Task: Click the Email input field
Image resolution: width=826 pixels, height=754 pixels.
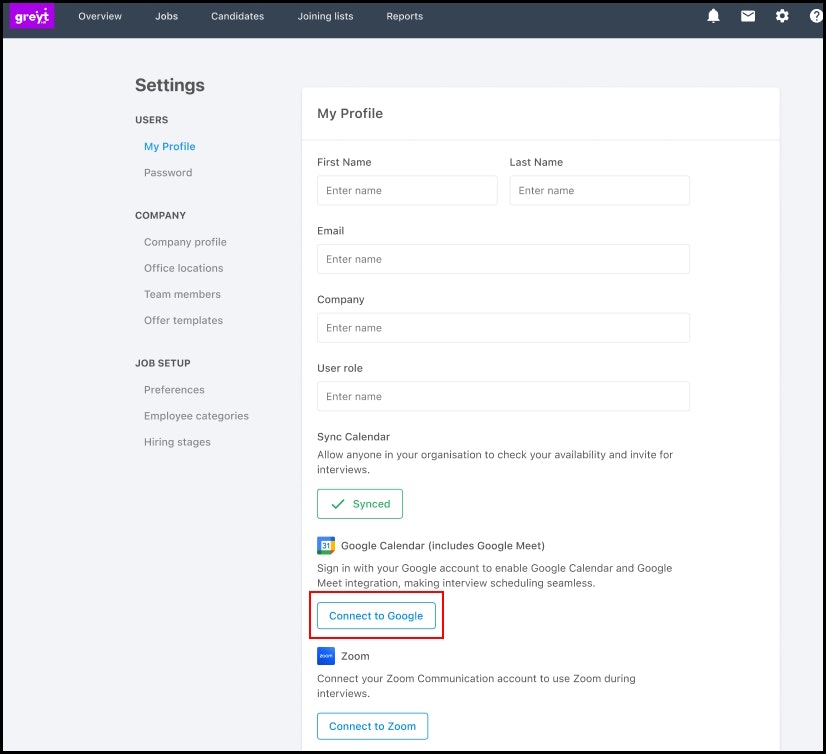Action: tap(503, 259)
